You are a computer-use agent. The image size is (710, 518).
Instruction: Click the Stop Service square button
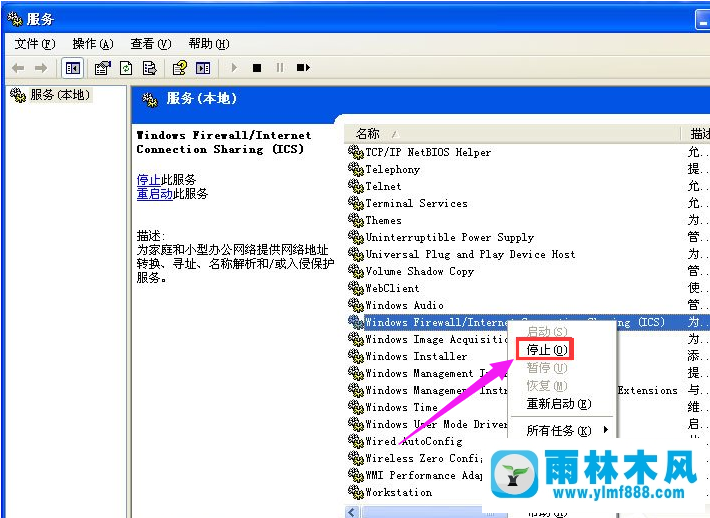click(257, 68)
